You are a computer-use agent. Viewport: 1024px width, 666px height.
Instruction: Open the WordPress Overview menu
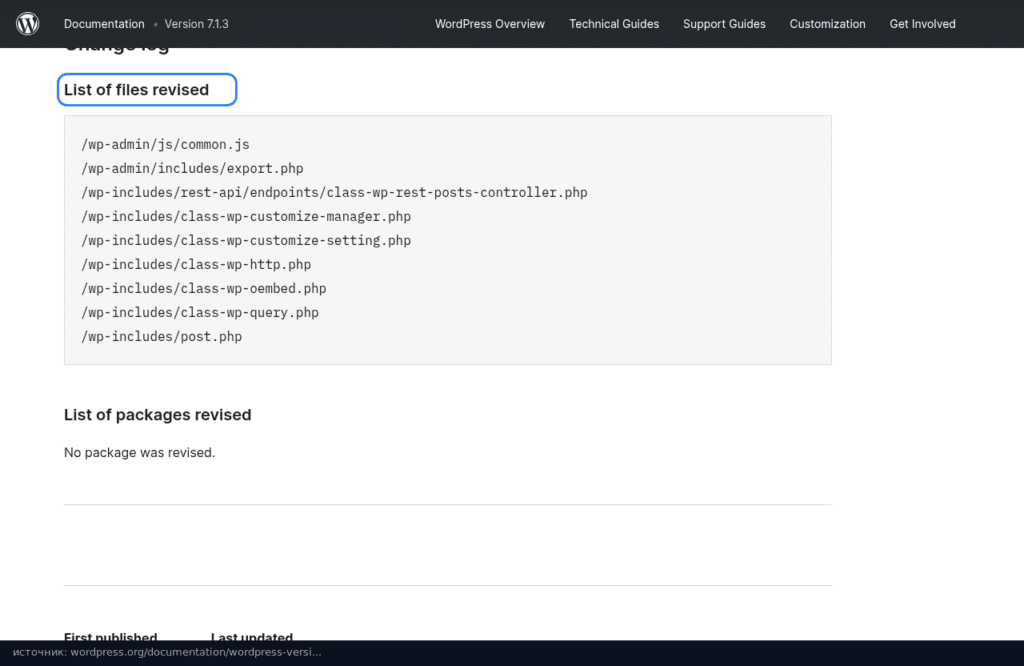click(490, 24)
